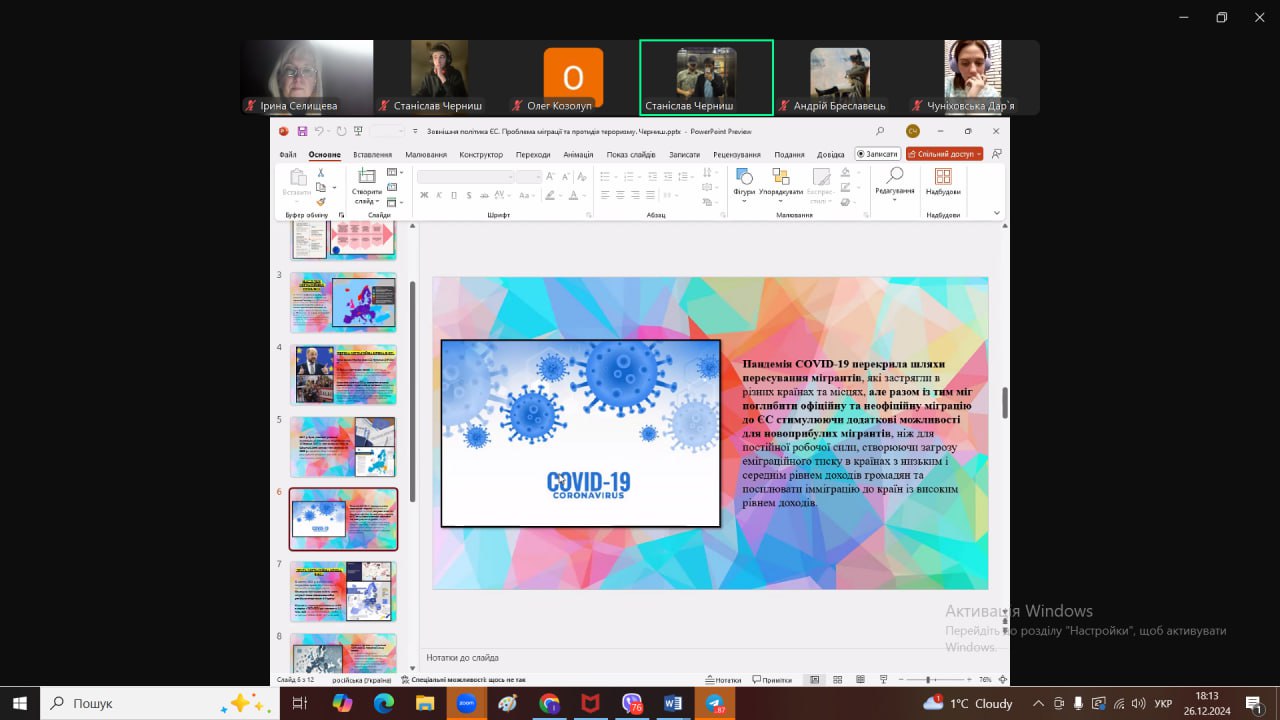
Task: Click the Task View icon in taskbar
Action: click(x=299, y=704)
